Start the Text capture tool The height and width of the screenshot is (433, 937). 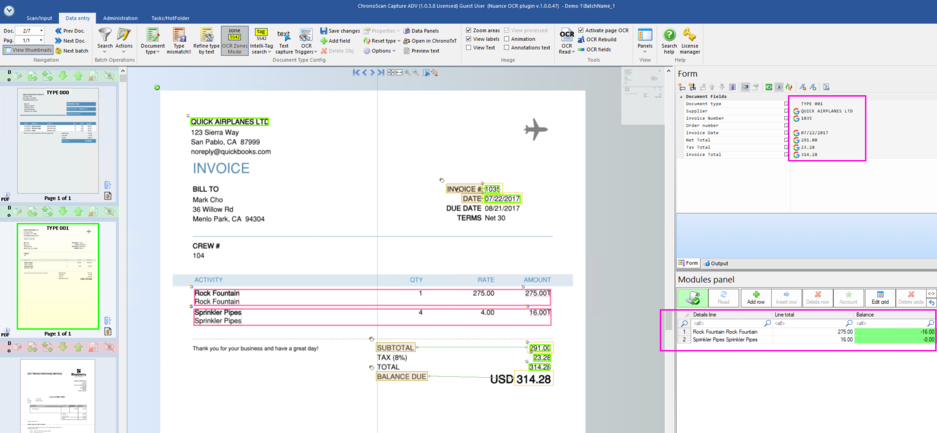(x=283, y=40)
